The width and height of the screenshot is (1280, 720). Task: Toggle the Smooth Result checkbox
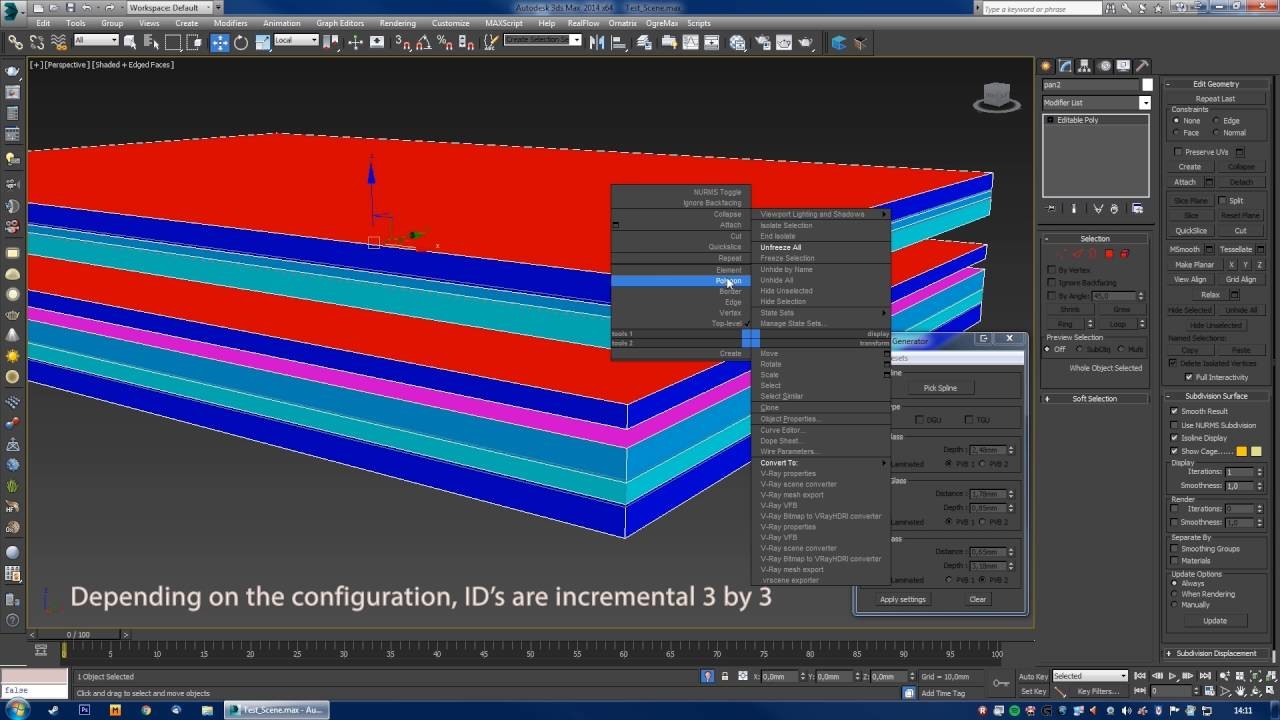(1175, 411)
